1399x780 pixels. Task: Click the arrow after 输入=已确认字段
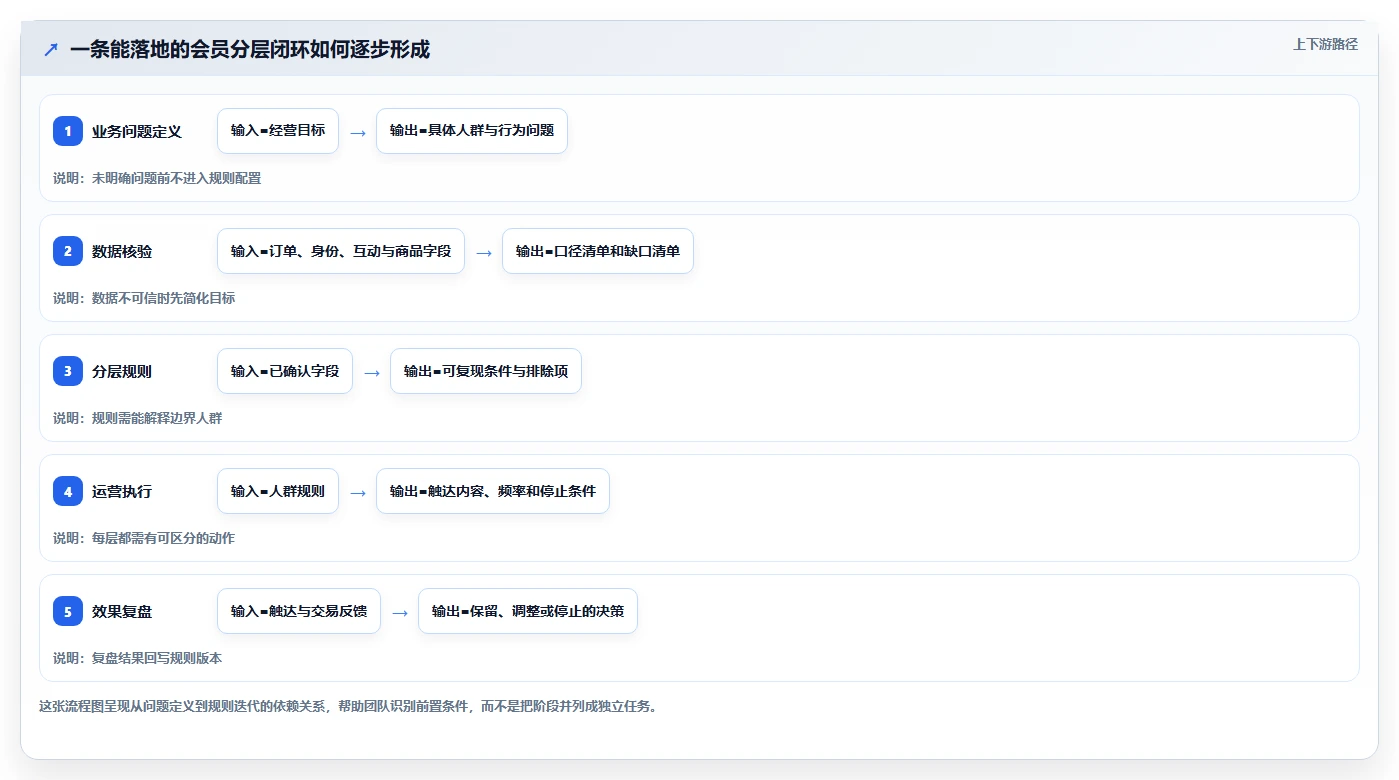(372, 372)
